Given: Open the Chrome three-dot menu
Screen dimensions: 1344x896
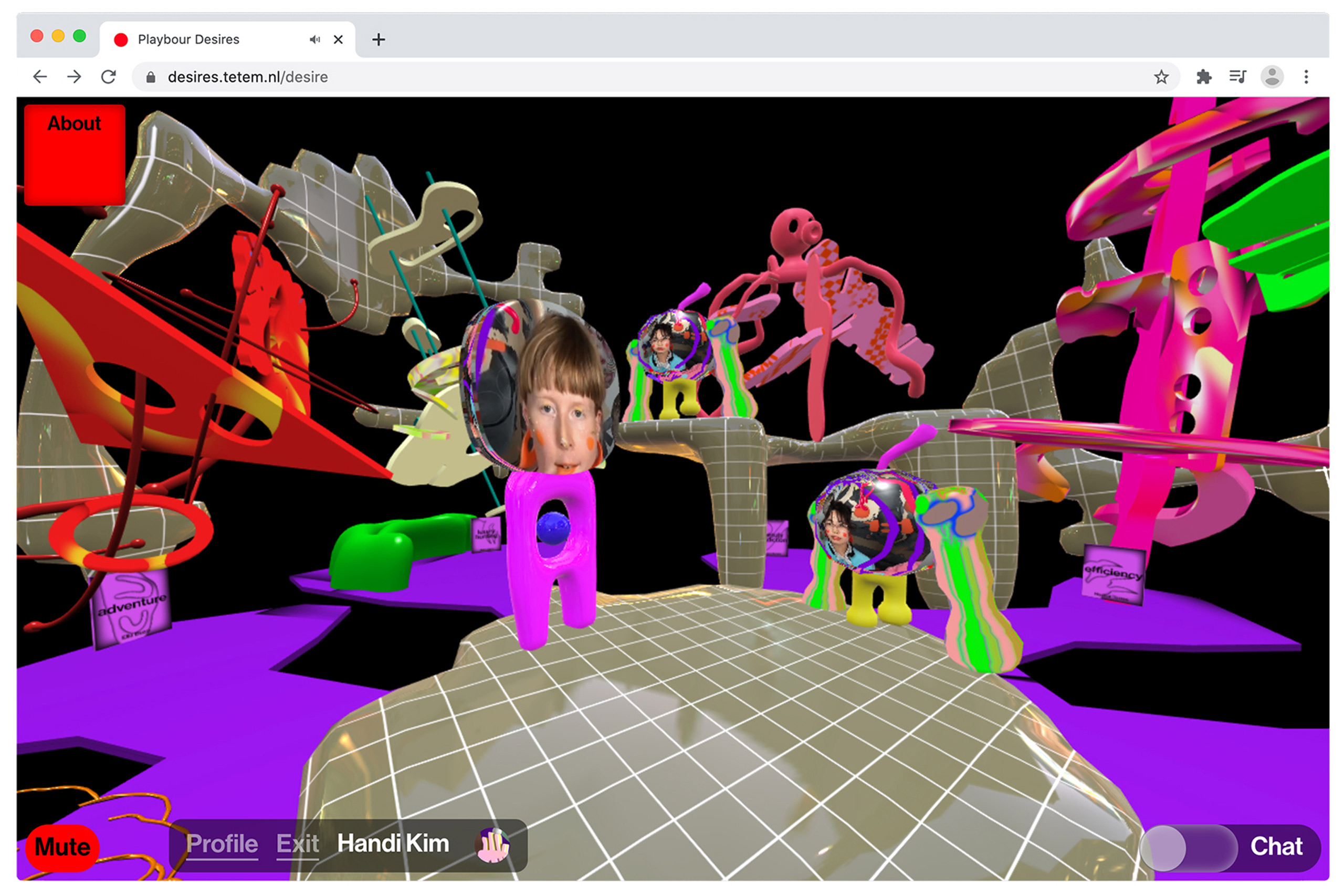Looking at the screenshot, I should [x=1306, y=77].
